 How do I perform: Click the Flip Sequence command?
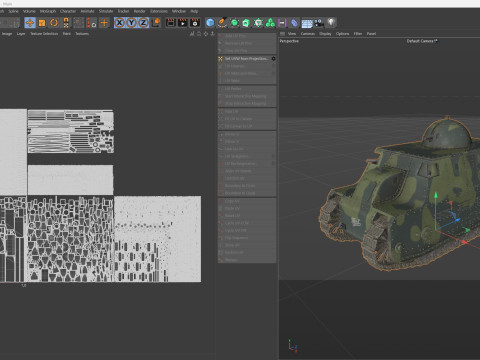(x=247, y=238)
